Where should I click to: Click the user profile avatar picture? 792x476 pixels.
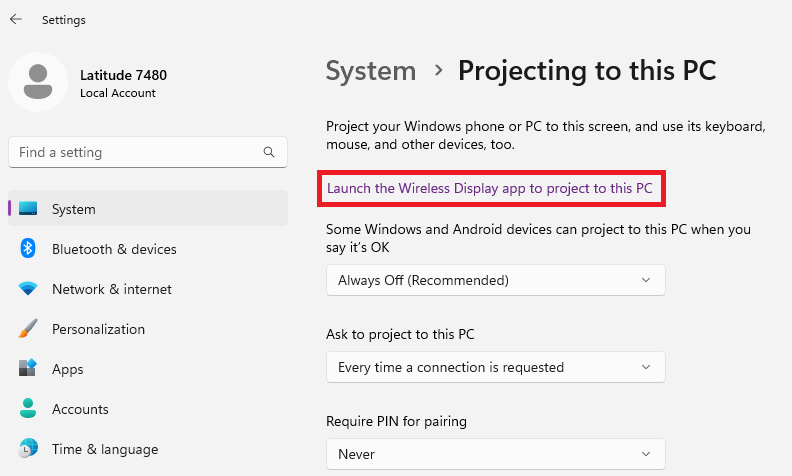(38, 81)
